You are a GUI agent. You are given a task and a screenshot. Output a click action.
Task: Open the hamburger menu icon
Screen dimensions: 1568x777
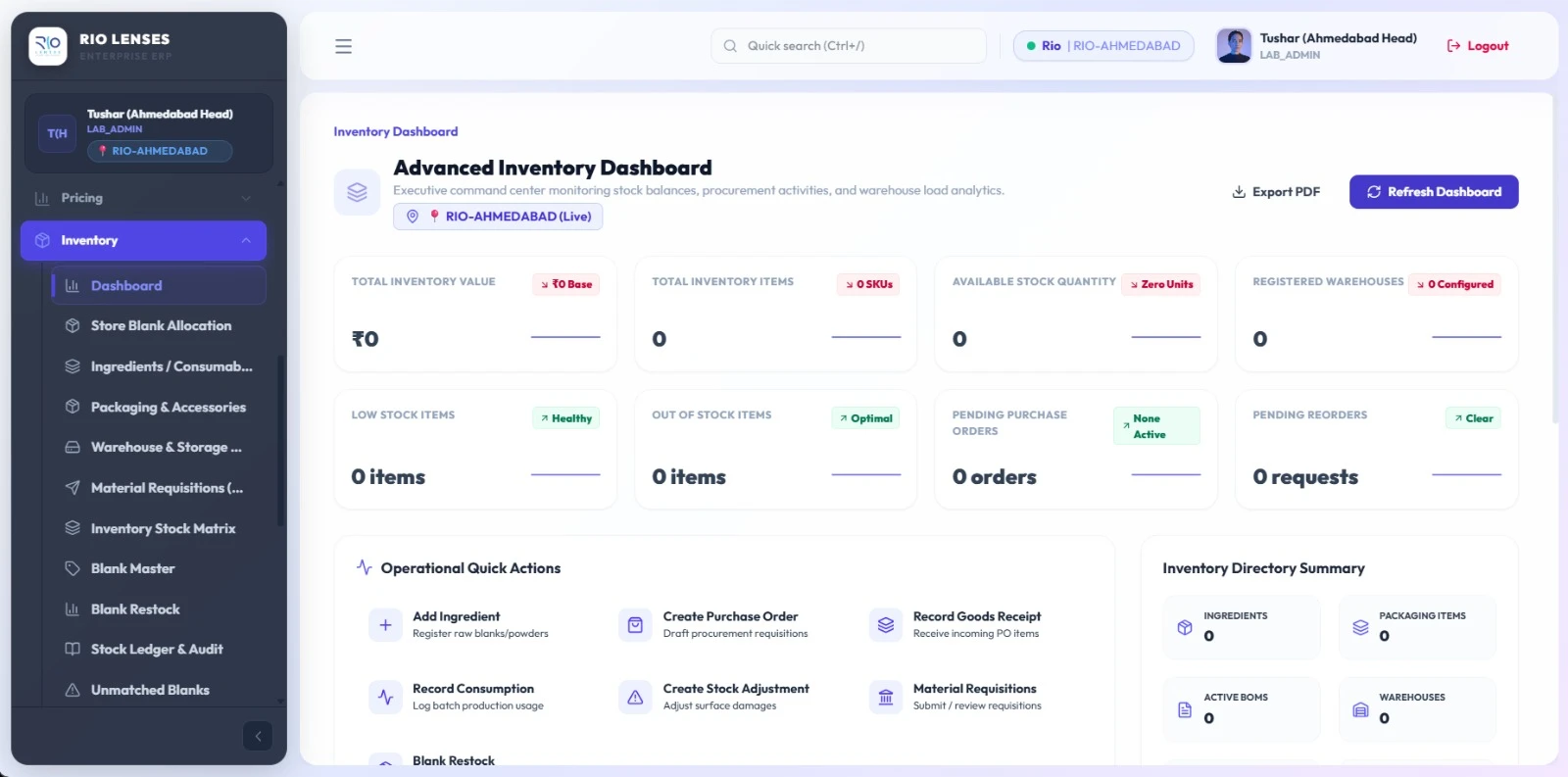(343, 46)
